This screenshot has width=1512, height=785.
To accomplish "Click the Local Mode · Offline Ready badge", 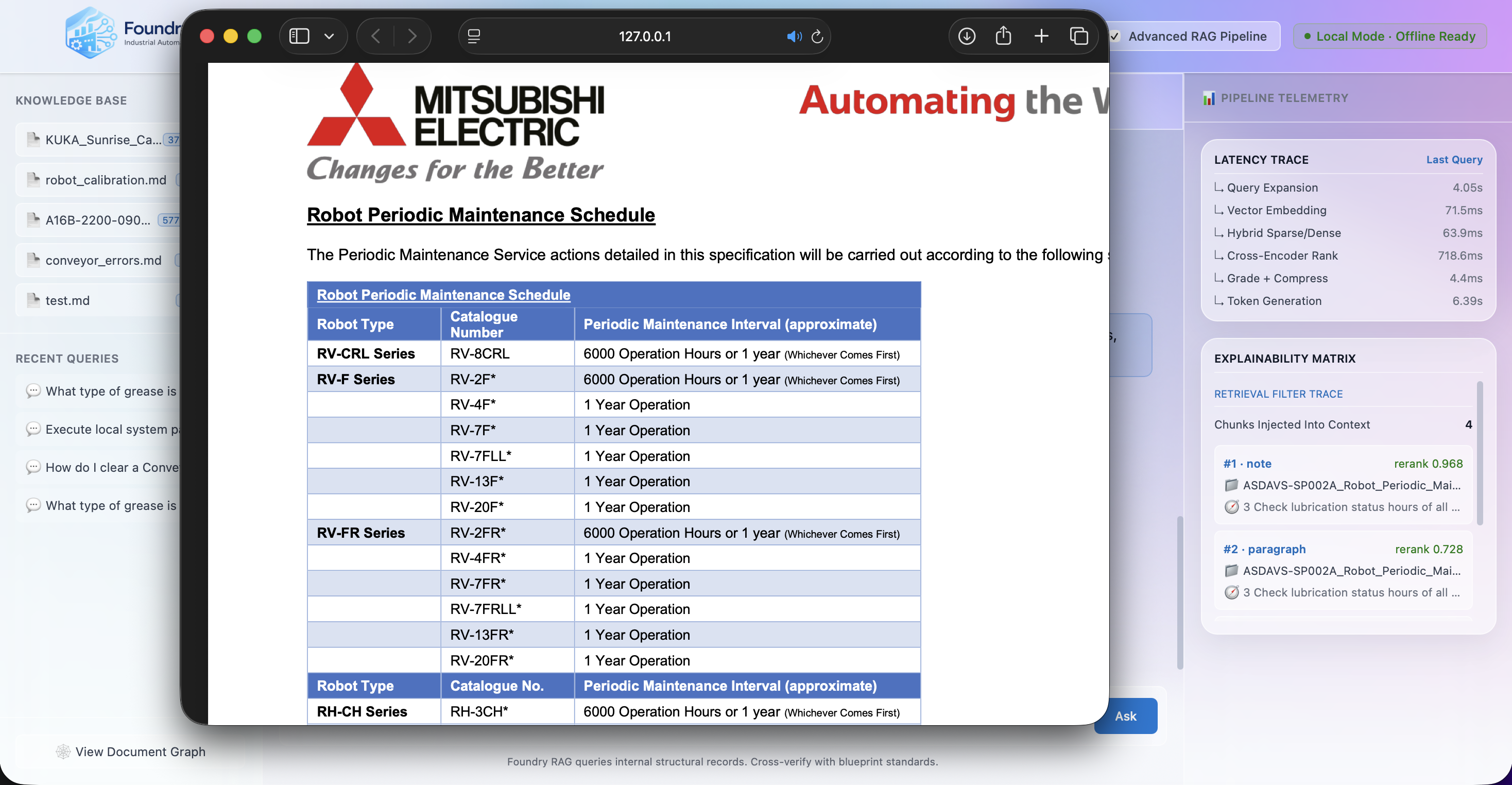I will click(x=1389, y=37).
